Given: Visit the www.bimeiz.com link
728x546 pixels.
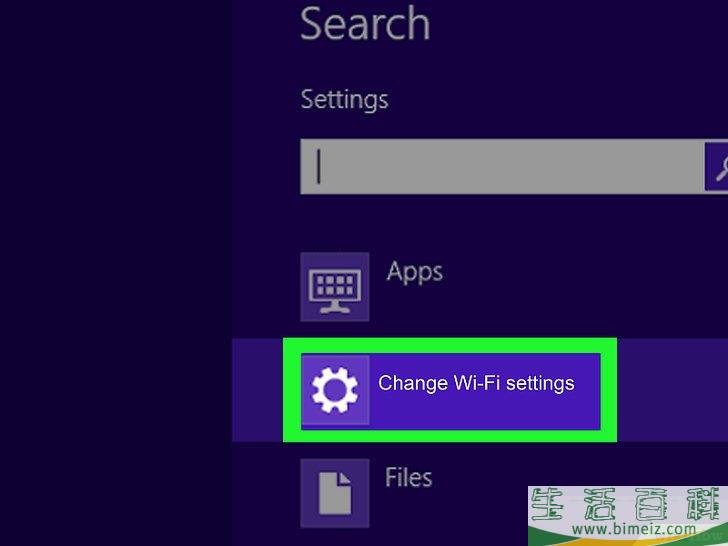Looking at the screenshot, I should point(627,529).
